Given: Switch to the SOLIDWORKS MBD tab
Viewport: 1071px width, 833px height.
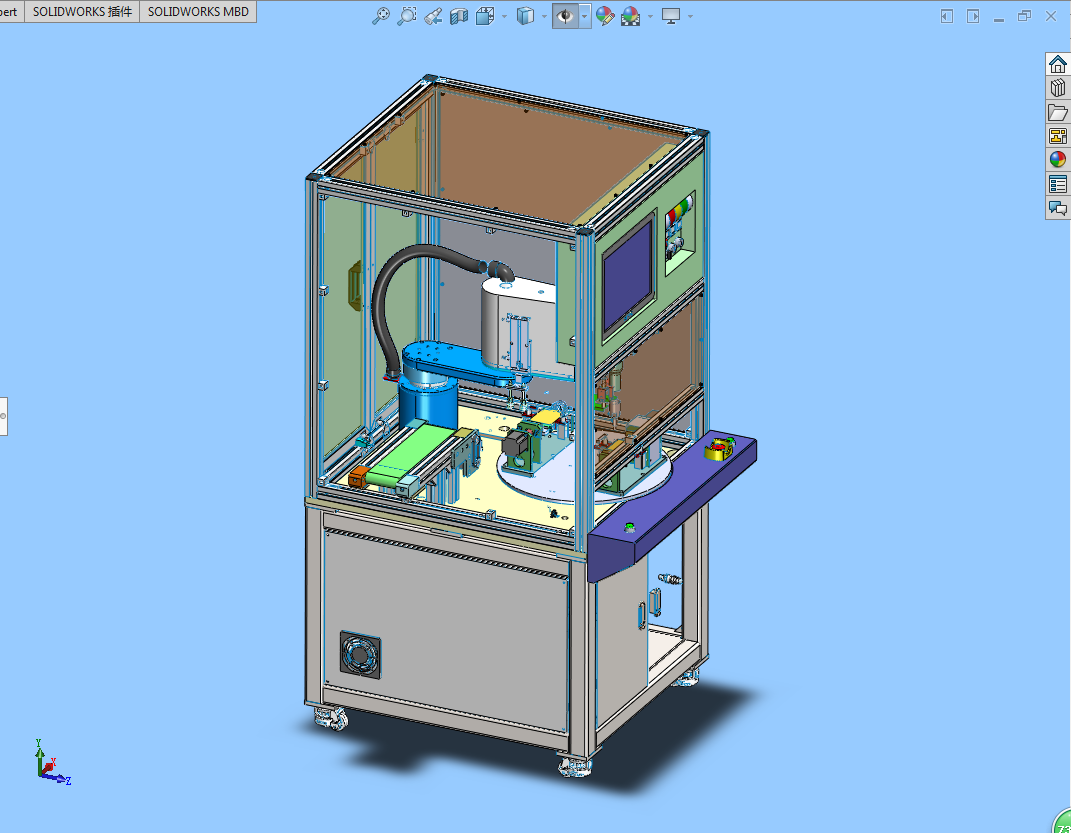Looking at the screenshot, I should tap(198, 12).
